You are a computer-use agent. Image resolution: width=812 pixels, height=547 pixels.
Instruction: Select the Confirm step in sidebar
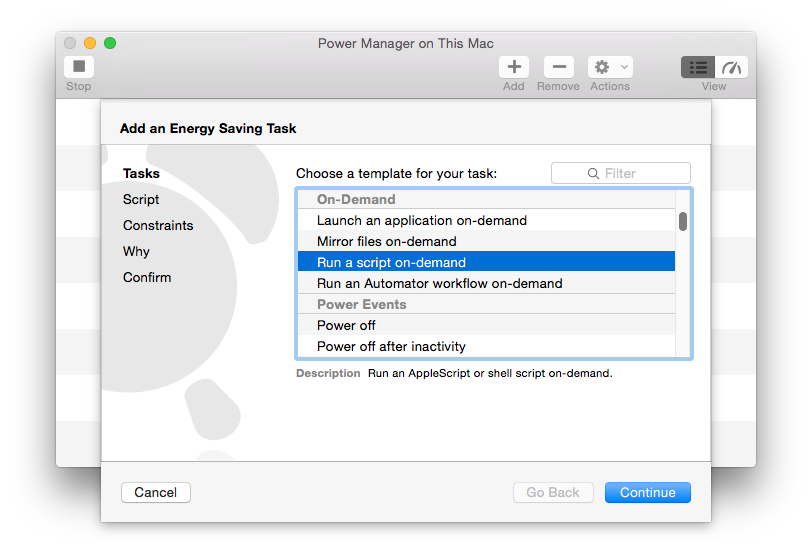(x=147, y=277)
